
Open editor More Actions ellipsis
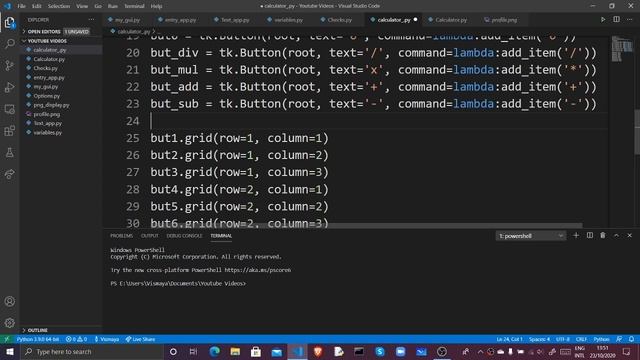coord(629,20)
